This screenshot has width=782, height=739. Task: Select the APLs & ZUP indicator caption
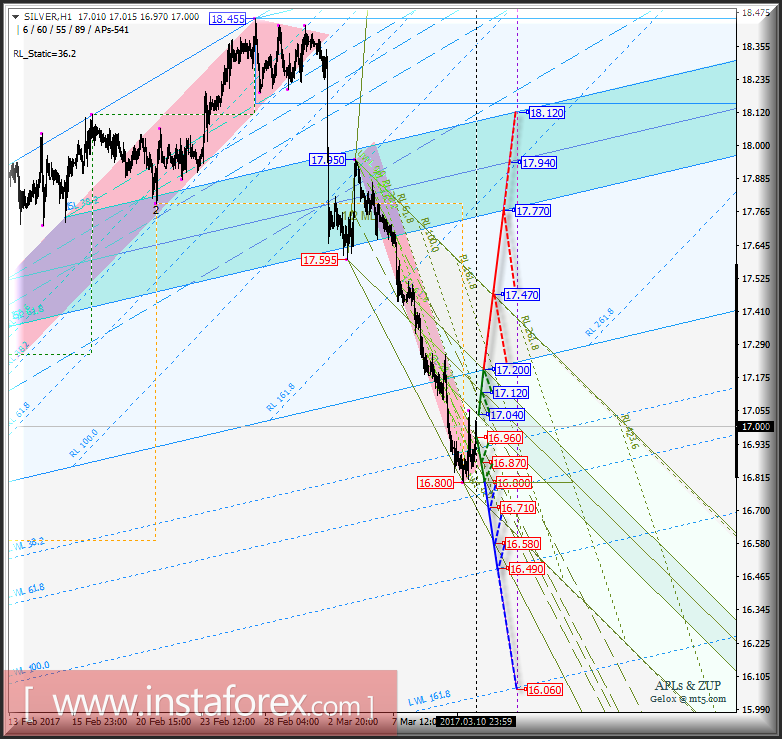click(687, 686)
